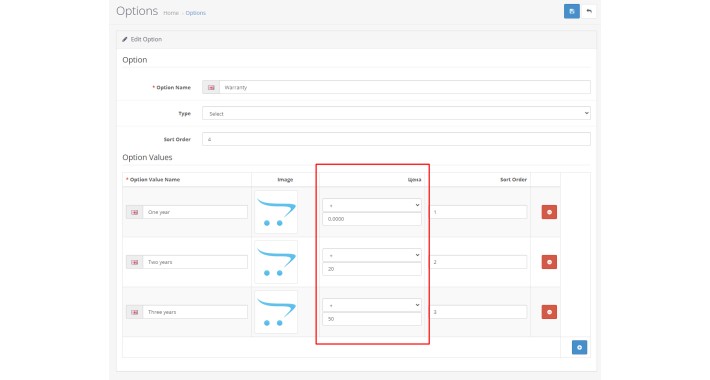This screenshot has width=710, height=380.
Task: Click the Option Values section heading
Action: pos(147,158)
